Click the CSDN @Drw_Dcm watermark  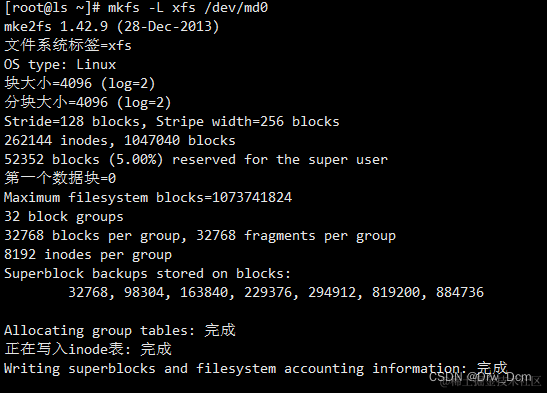coord(480,377)
